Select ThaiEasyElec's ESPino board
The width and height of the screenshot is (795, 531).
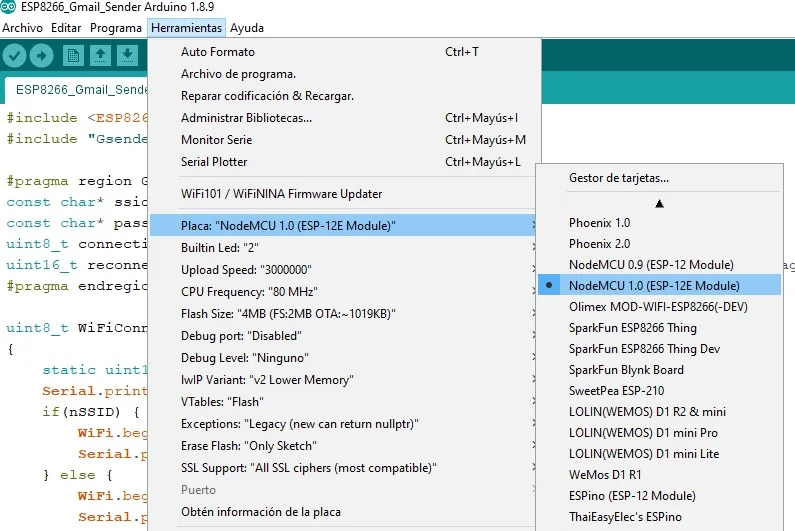point(659,517)
